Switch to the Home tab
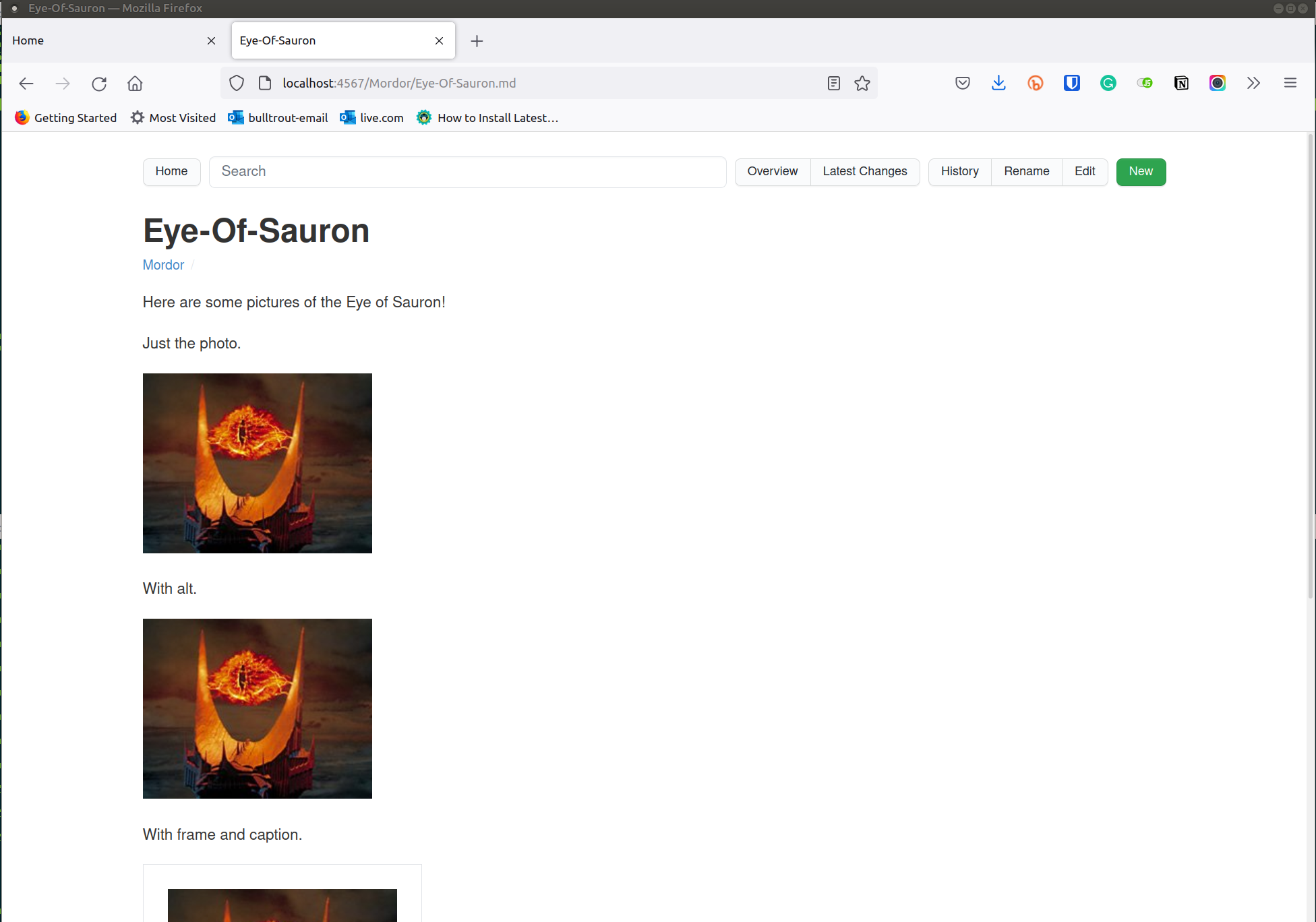The image size is (1316, 922). point(101,40)
